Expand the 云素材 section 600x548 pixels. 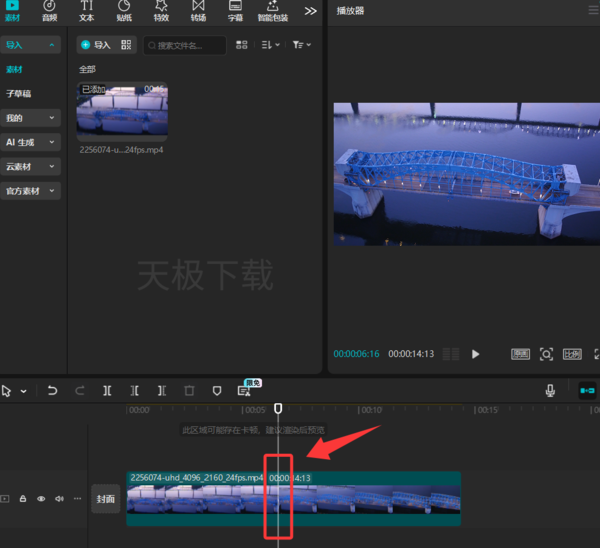point(31,166)
